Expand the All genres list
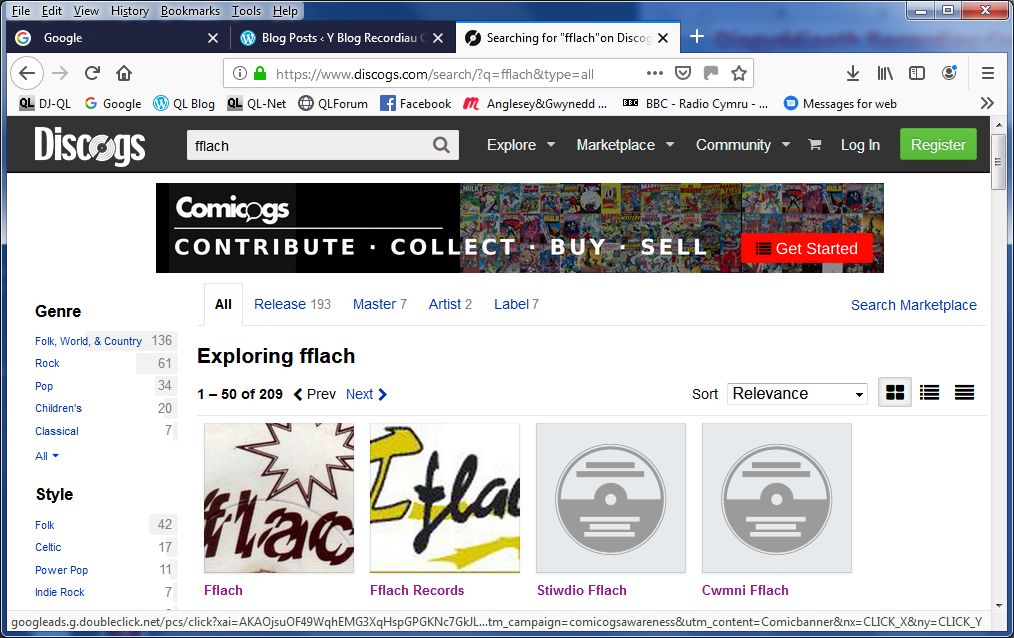This screenshot has height=638, width=1014. click(x=47, y=456)
